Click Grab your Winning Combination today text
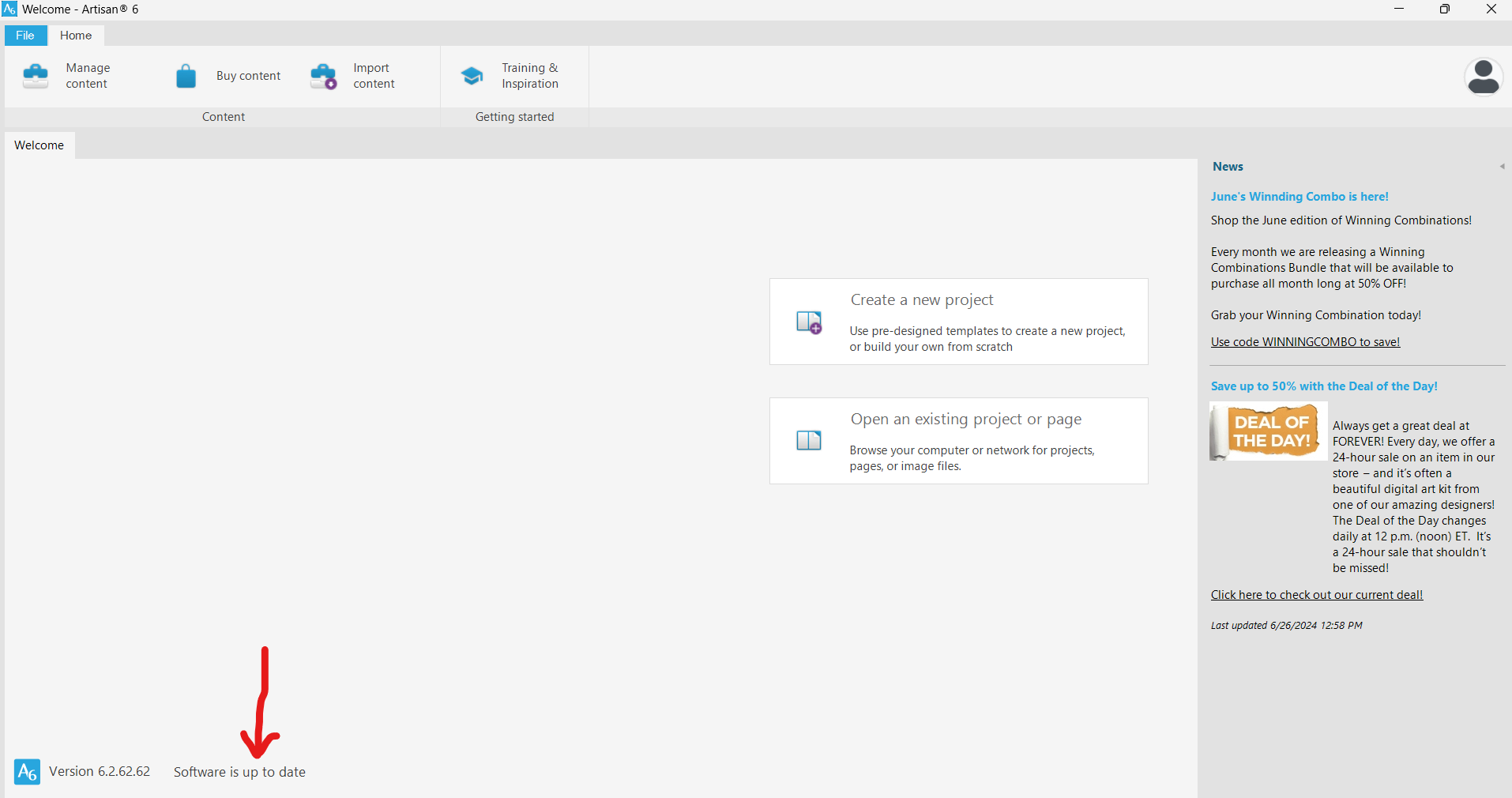 click(1316, 315)
